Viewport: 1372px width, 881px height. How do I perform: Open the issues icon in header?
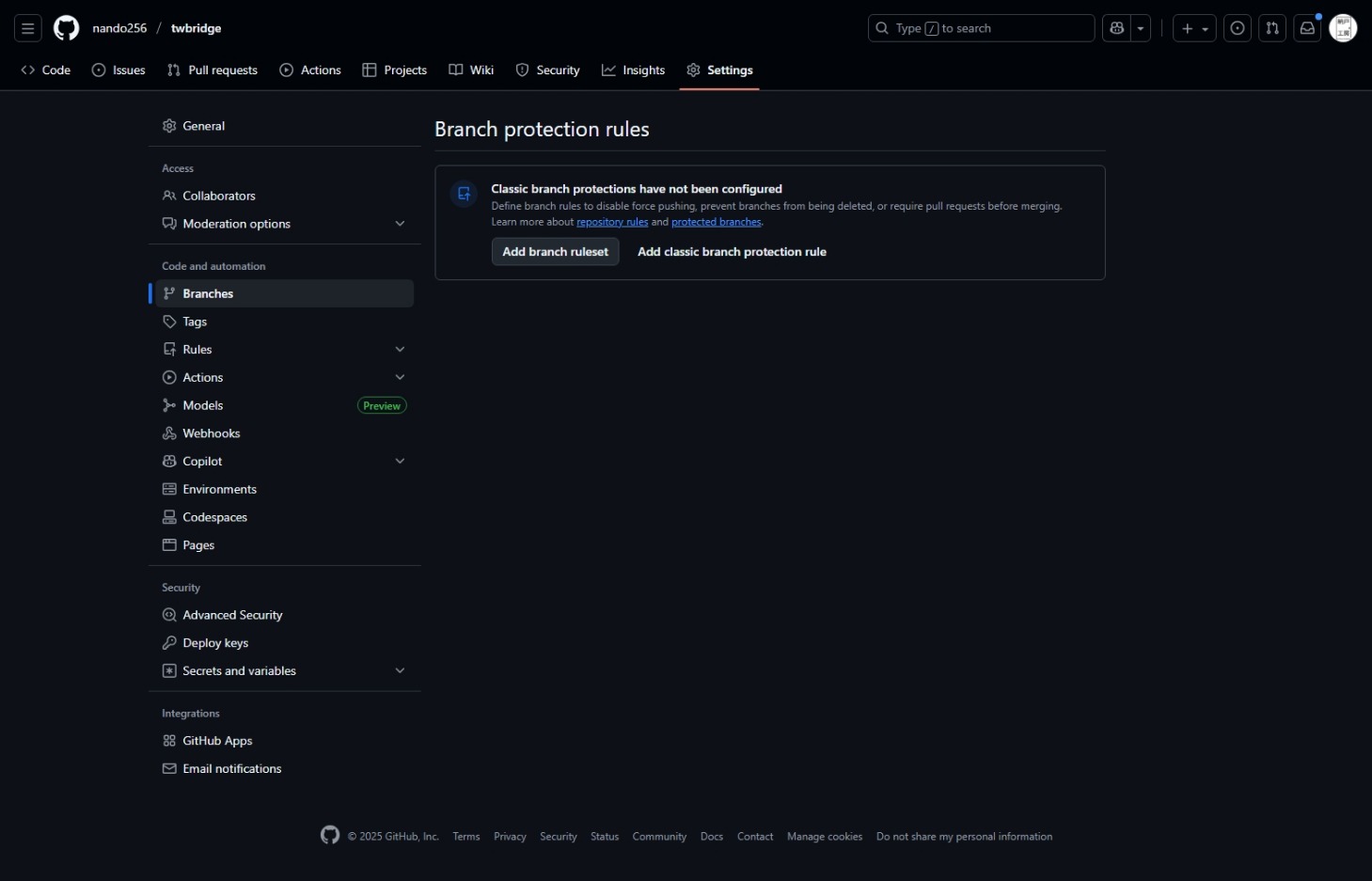1238,28
